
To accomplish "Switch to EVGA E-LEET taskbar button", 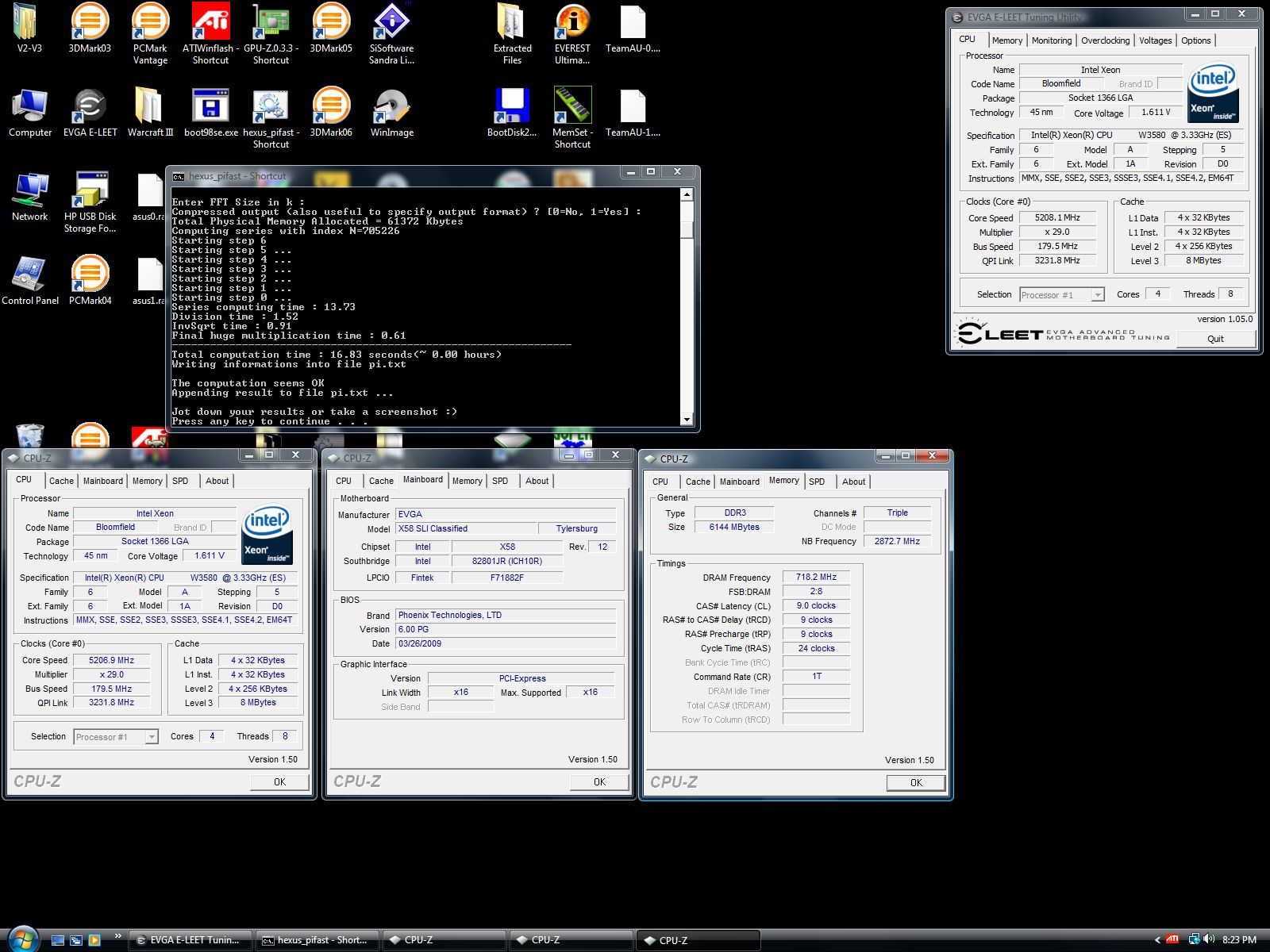I will [191, 940].
